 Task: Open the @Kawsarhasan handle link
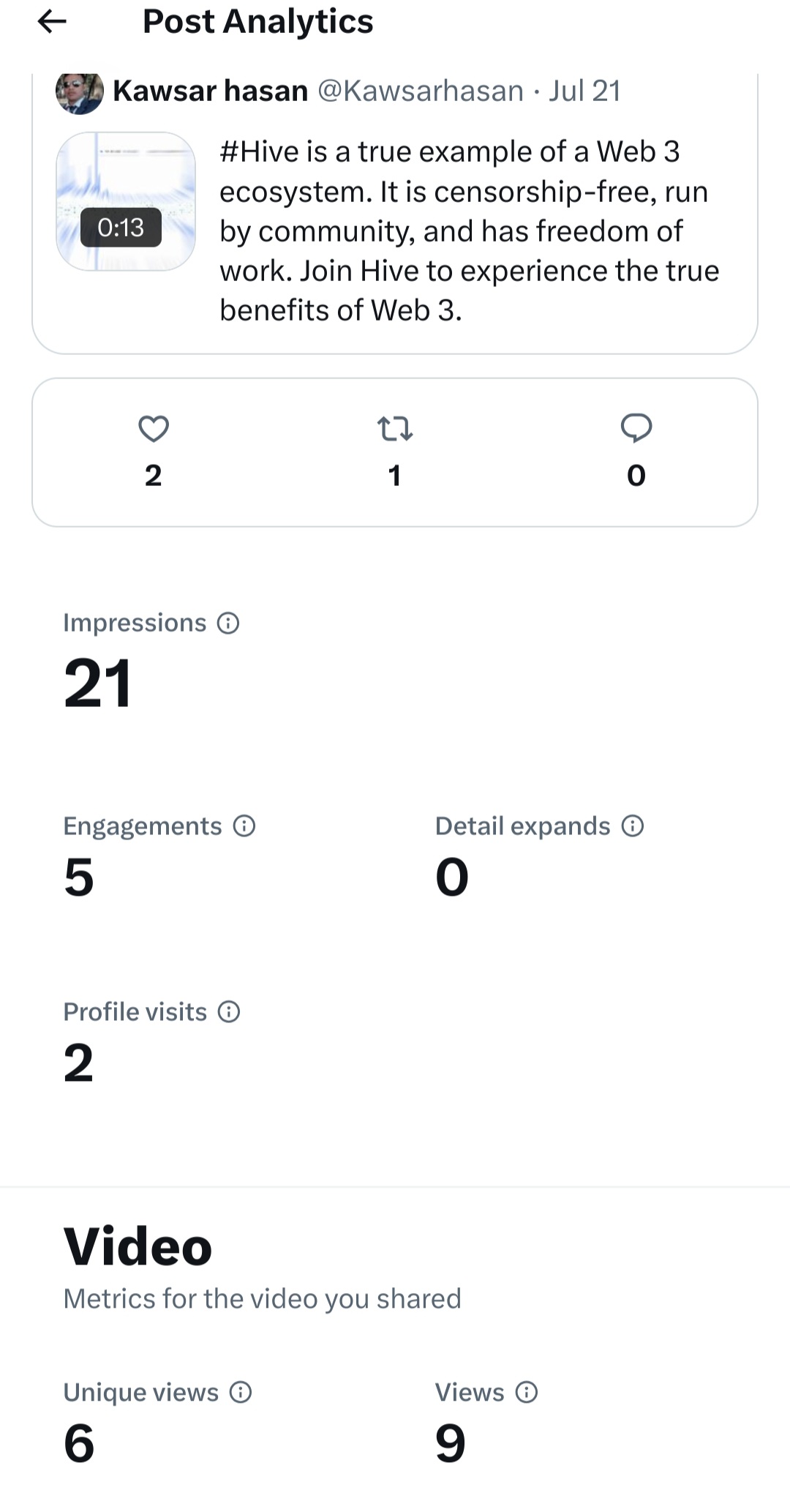pos(421,91)
